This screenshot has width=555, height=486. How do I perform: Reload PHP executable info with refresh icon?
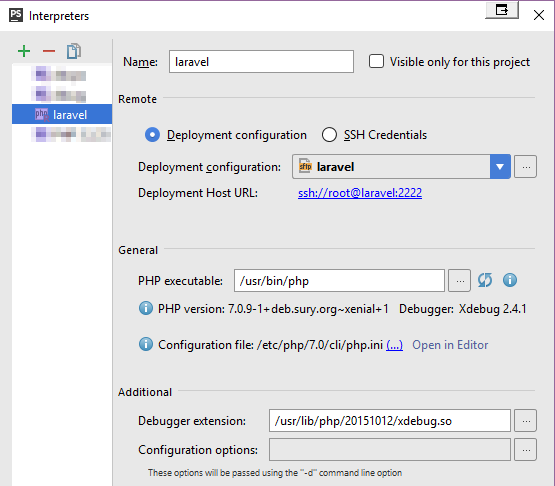[485, 280]
